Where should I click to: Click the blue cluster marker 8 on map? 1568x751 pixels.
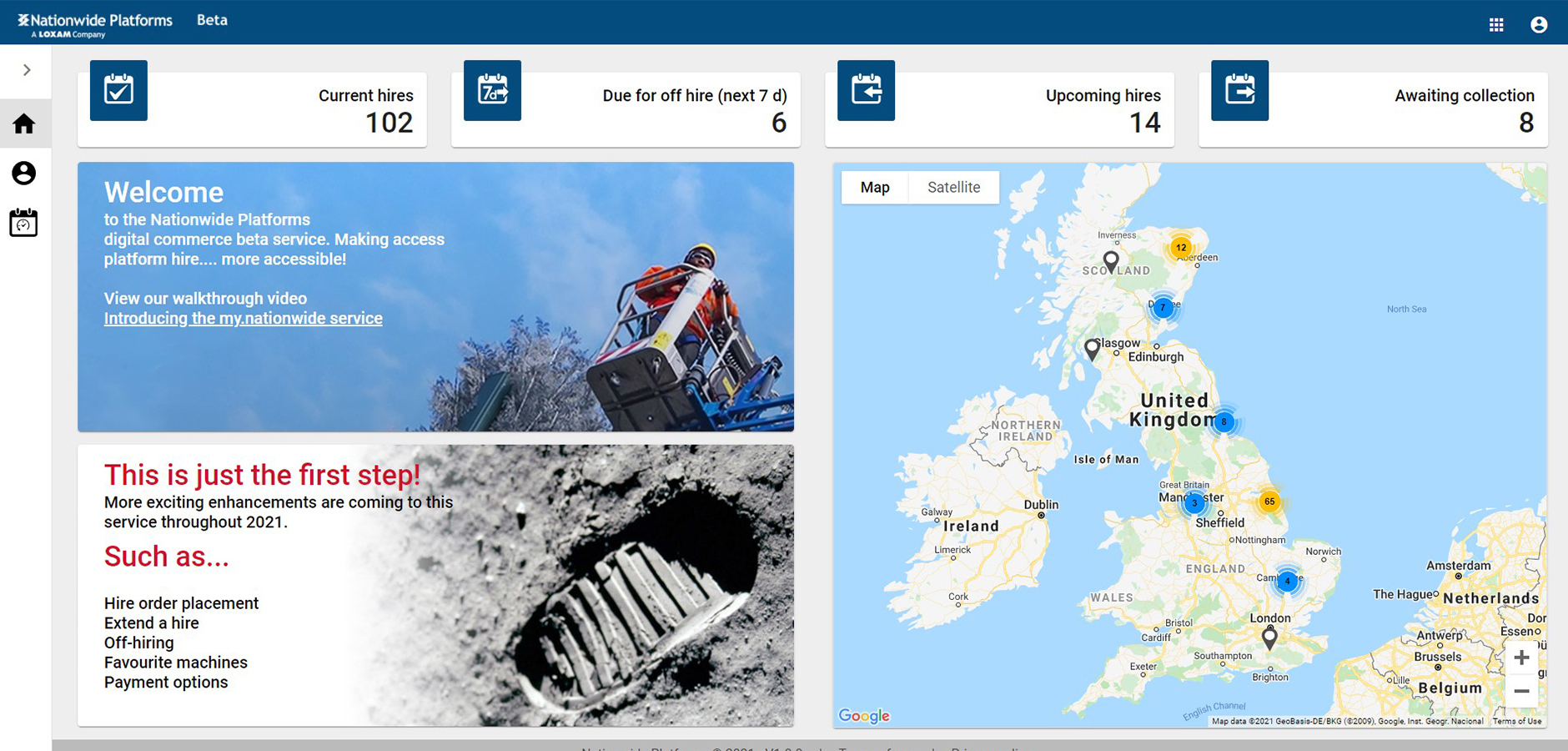[x=1224, y=421]
